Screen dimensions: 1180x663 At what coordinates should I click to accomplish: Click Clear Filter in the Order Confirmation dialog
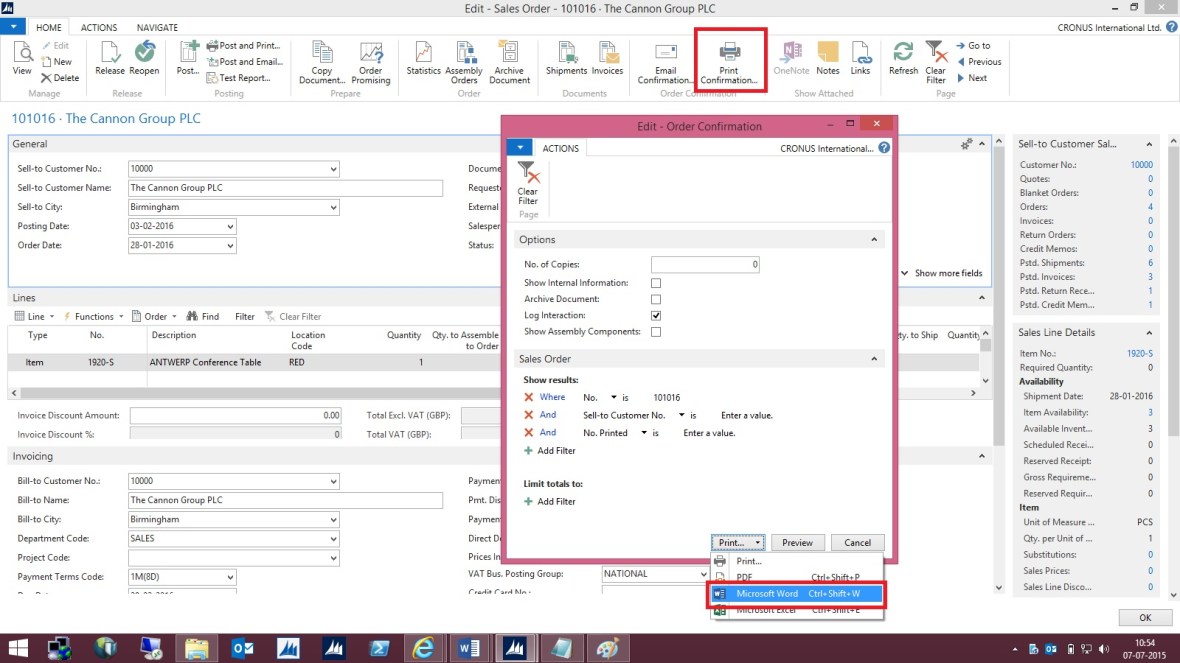[x=529, y=186]
